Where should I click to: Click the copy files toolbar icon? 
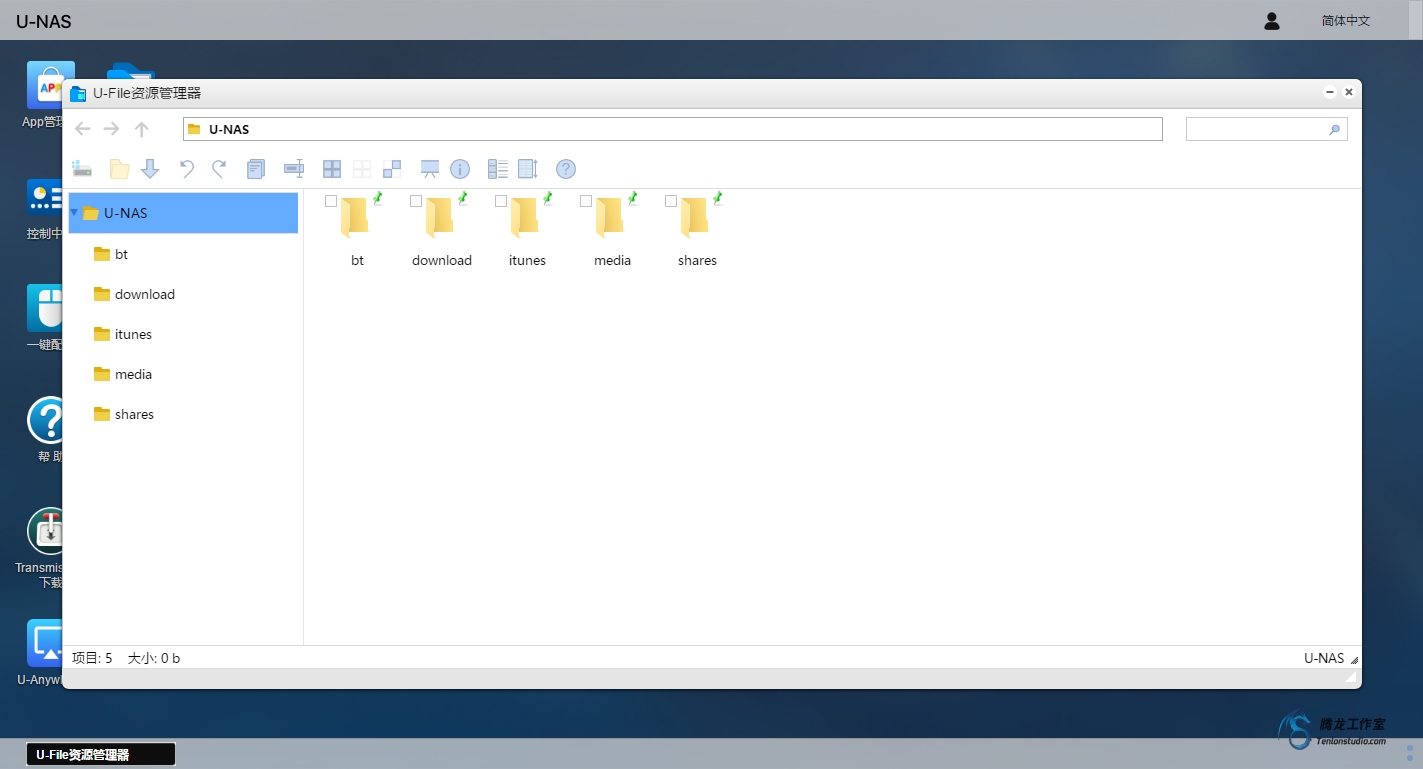tap(256, 169)
